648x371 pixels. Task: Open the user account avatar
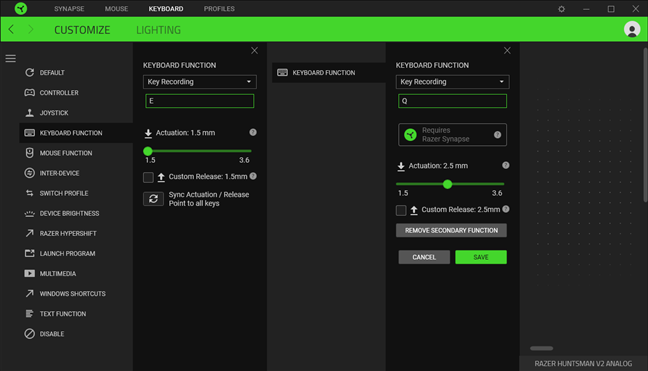click(x=631, y=29)
